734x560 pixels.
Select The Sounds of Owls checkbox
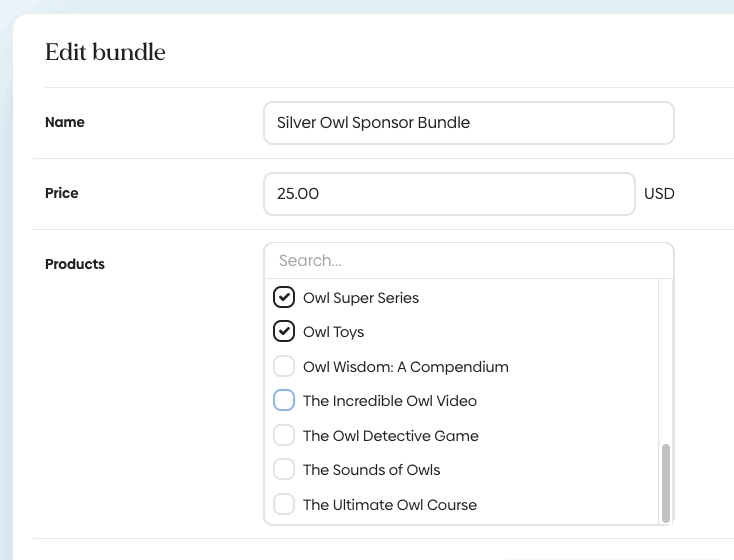point(284,470)
